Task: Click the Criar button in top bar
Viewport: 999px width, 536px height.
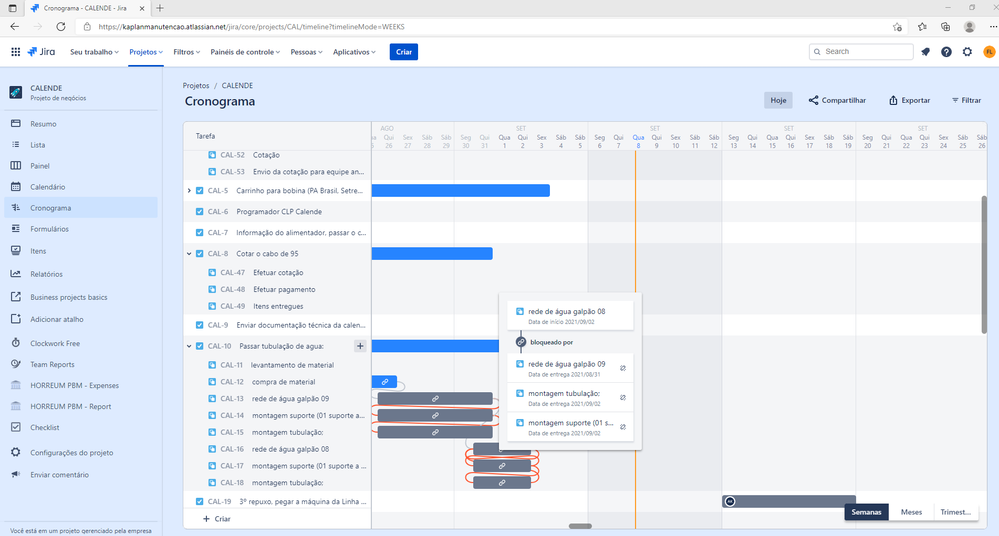Action: pyautogui.click(x=404, y=52)
